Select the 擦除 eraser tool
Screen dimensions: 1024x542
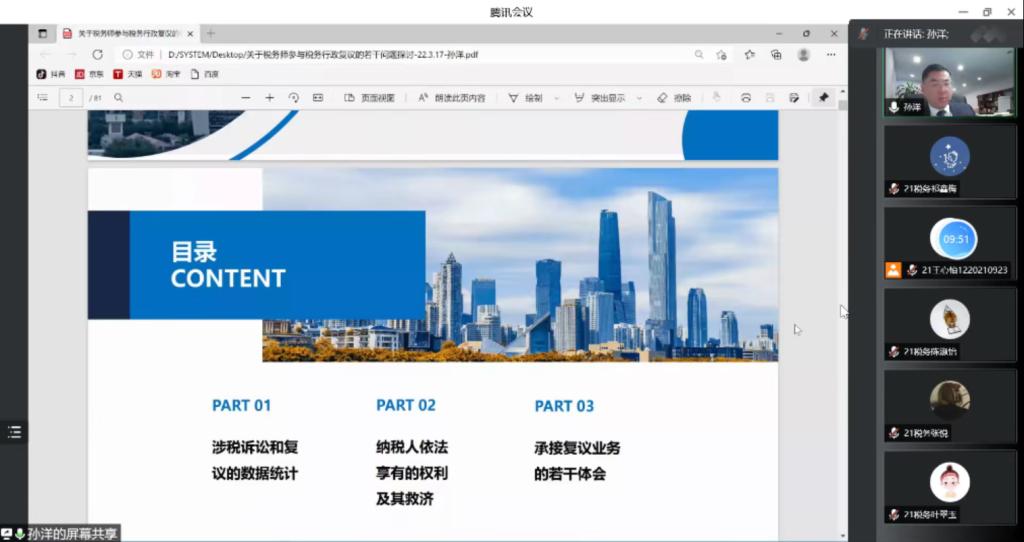pos(674,98)
